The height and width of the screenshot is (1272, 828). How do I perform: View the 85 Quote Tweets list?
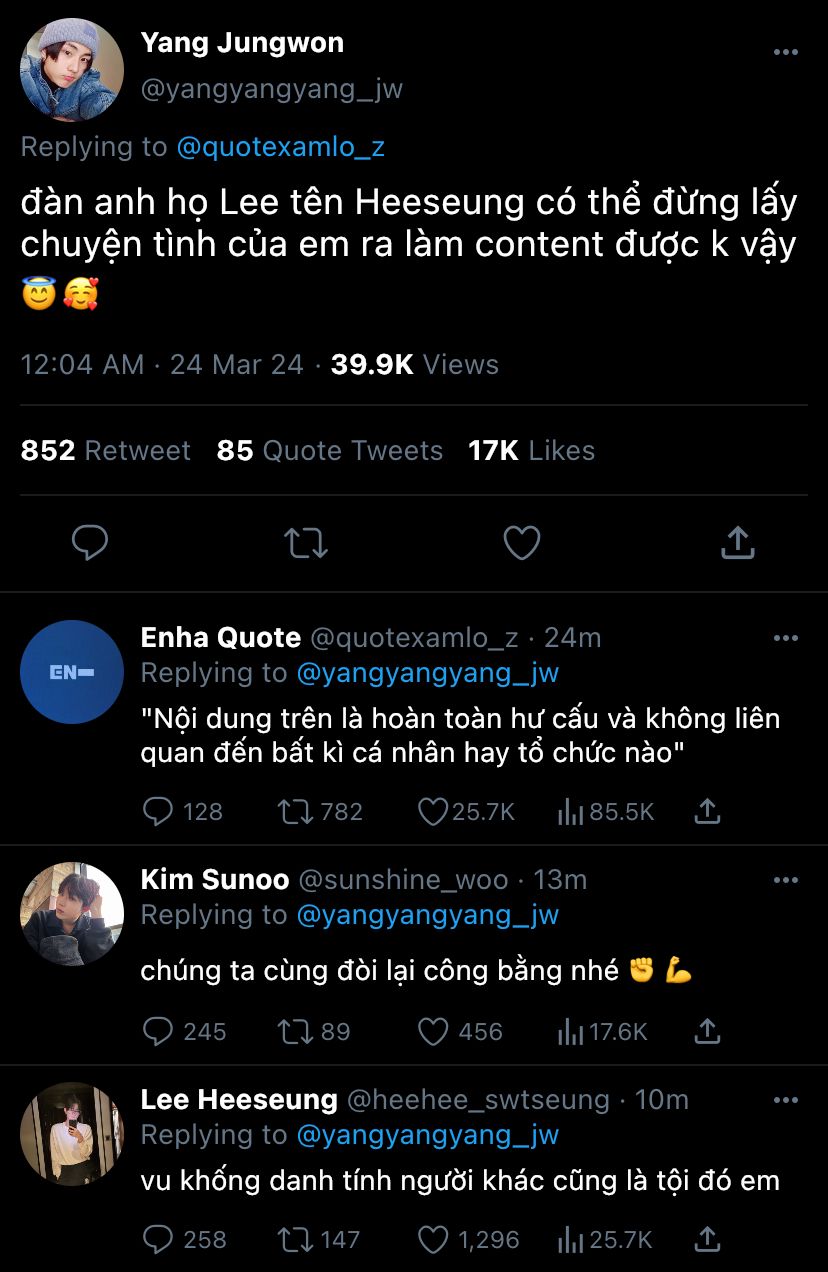329,451
